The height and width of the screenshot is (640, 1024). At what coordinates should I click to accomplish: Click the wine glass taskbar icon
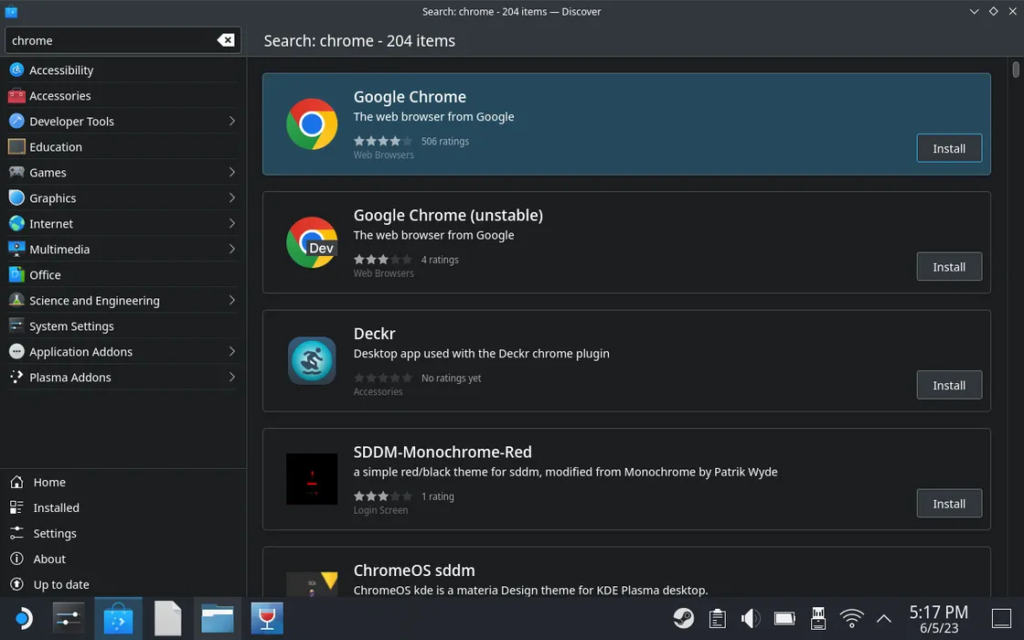coord(266,618)
